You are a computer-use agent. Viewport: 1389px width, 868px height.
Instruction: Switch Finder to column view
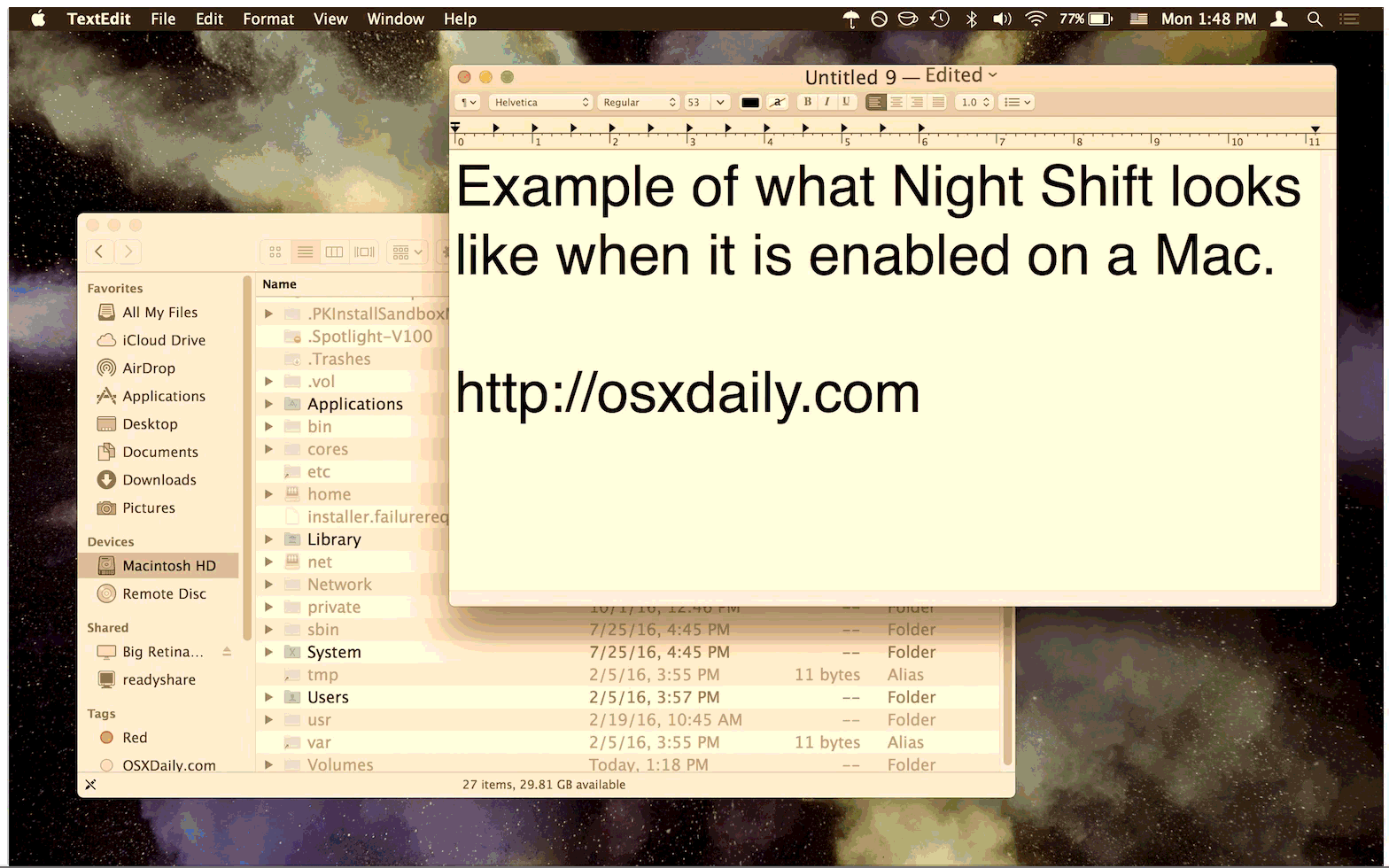334,252
